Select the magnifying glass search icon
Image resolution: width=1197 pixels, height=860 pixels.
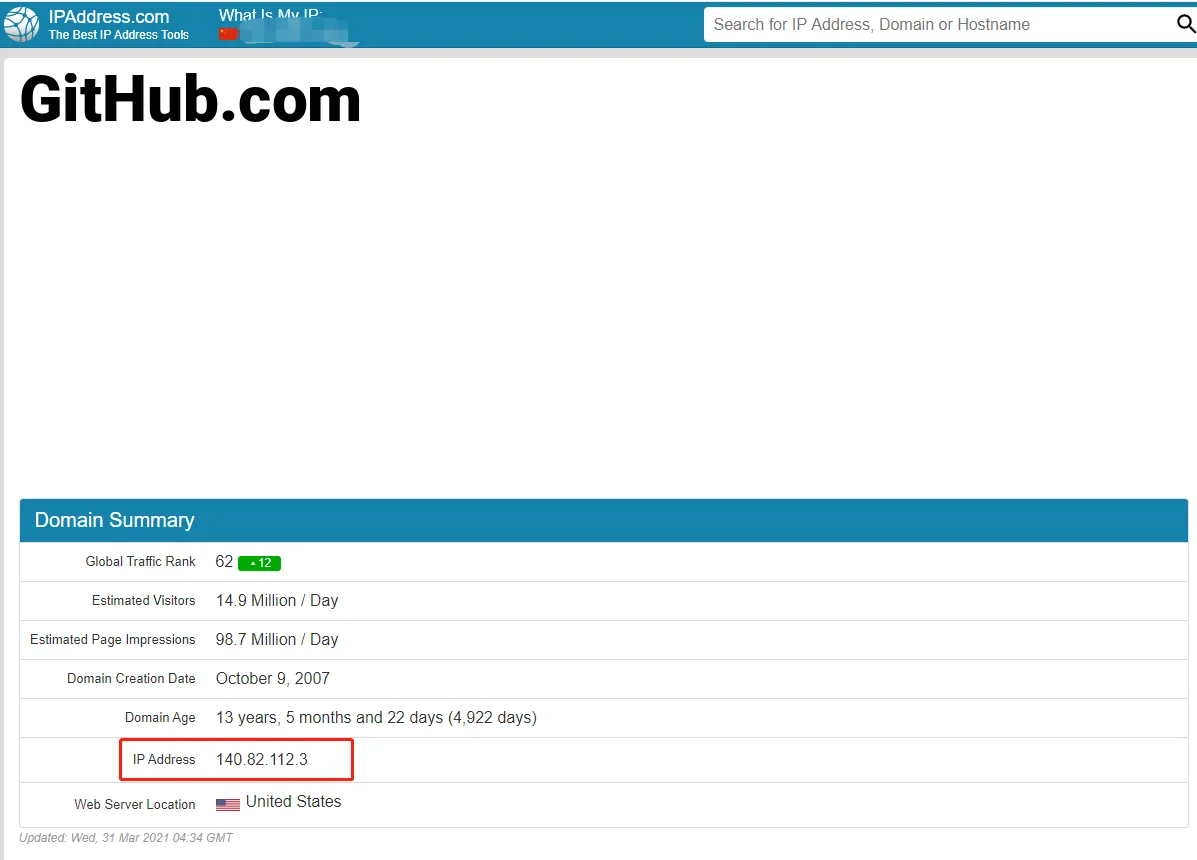tap(1184, 23)
